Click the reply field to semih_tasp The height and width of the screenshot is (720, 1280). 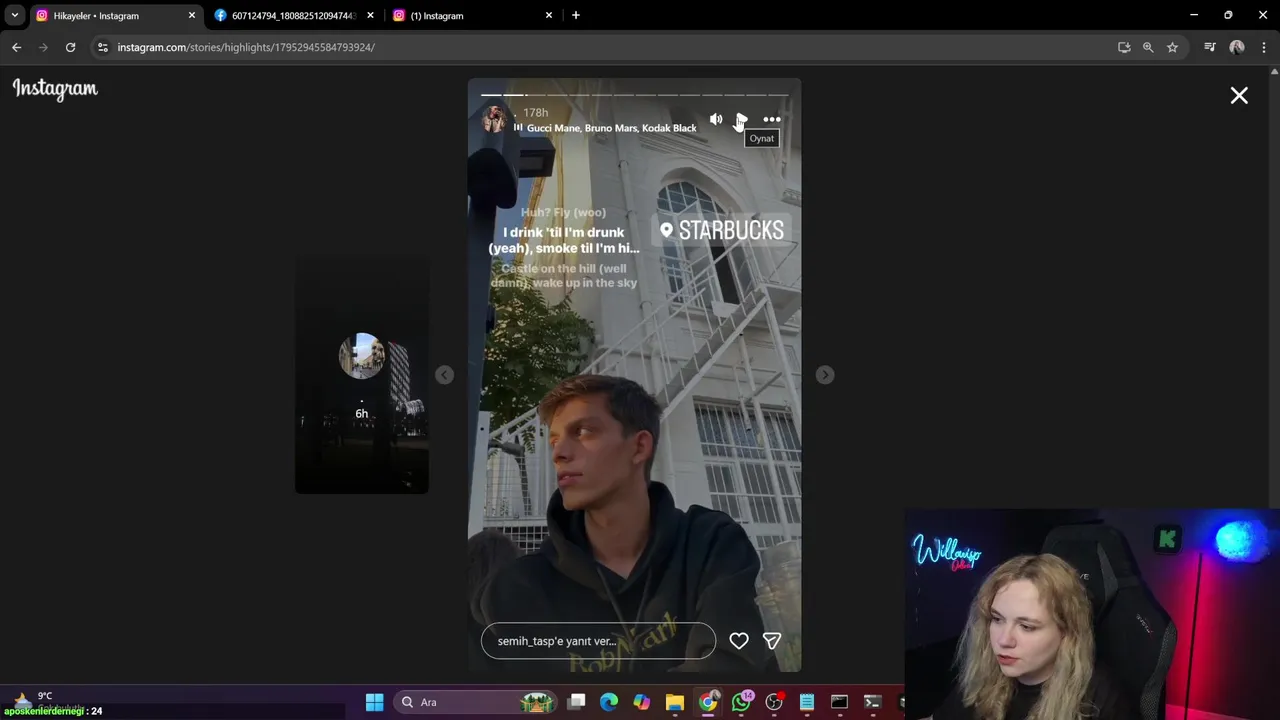pos(598,641)
